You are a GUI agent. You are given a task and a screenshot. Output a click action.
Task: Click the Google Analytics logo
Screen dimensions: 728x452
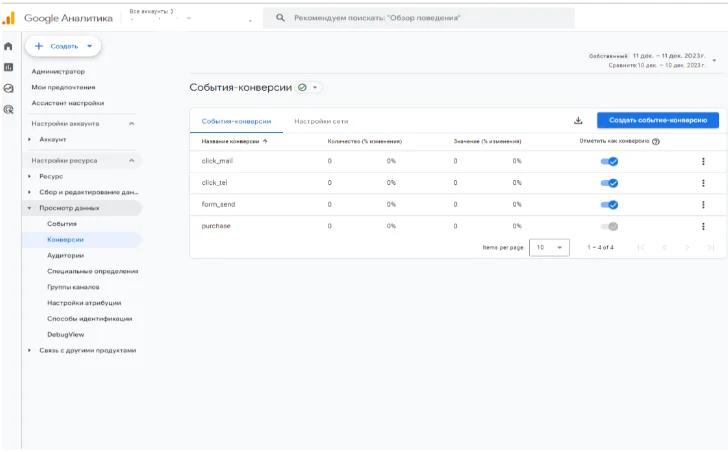point(9,18)
